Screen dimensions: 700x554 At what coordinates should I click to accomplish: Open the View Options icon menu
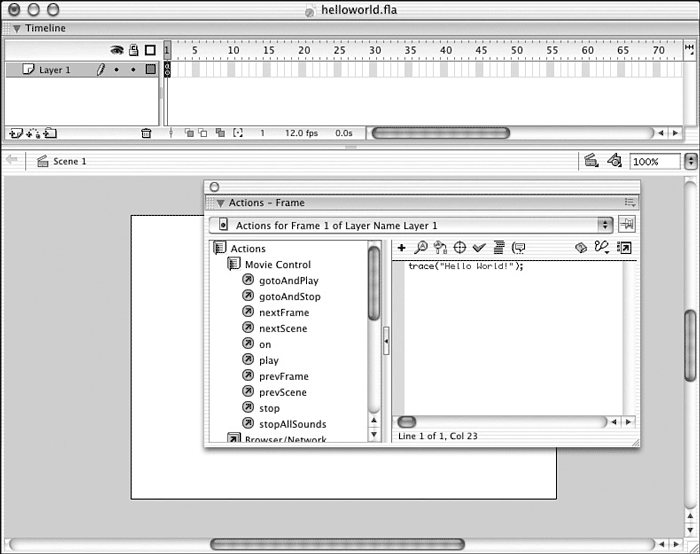[x=624, y=247]
